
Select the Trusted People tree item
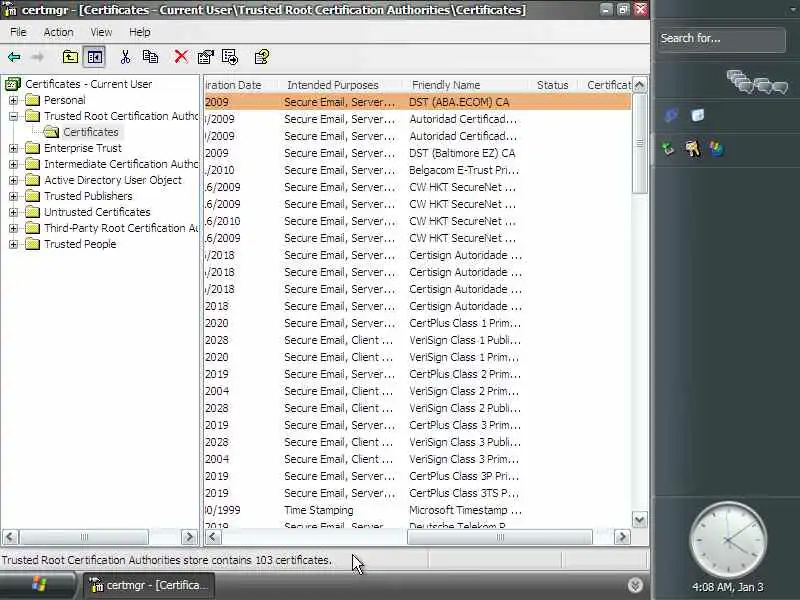coord(80,244)
